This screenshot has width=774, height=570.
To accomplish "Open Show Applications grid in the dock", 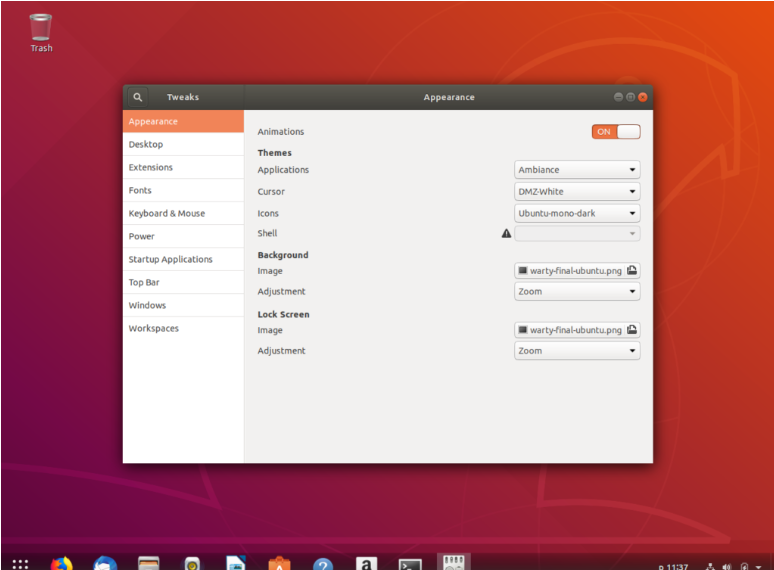I will click(20, 564).
